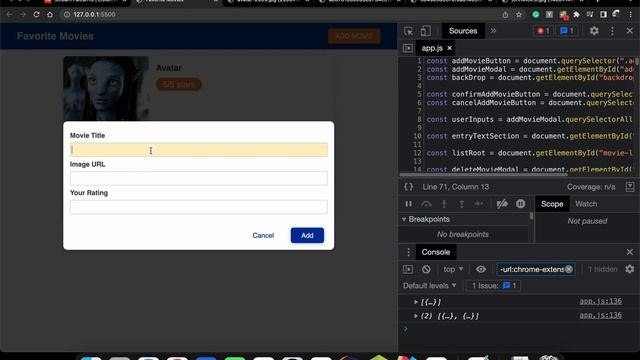Click the Your Rating input field
Viewport: 640px width, 360px height.
click(198, 207)
